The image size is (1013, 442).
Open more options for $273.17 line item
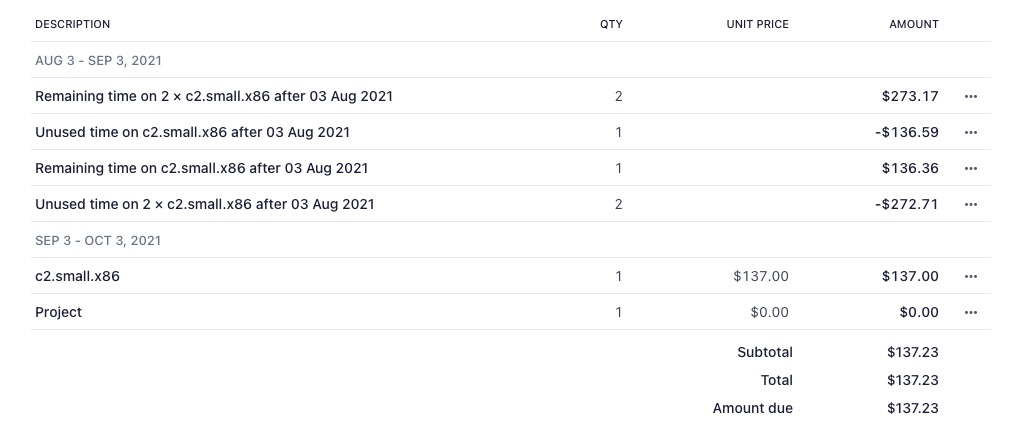tap(970, 97)
